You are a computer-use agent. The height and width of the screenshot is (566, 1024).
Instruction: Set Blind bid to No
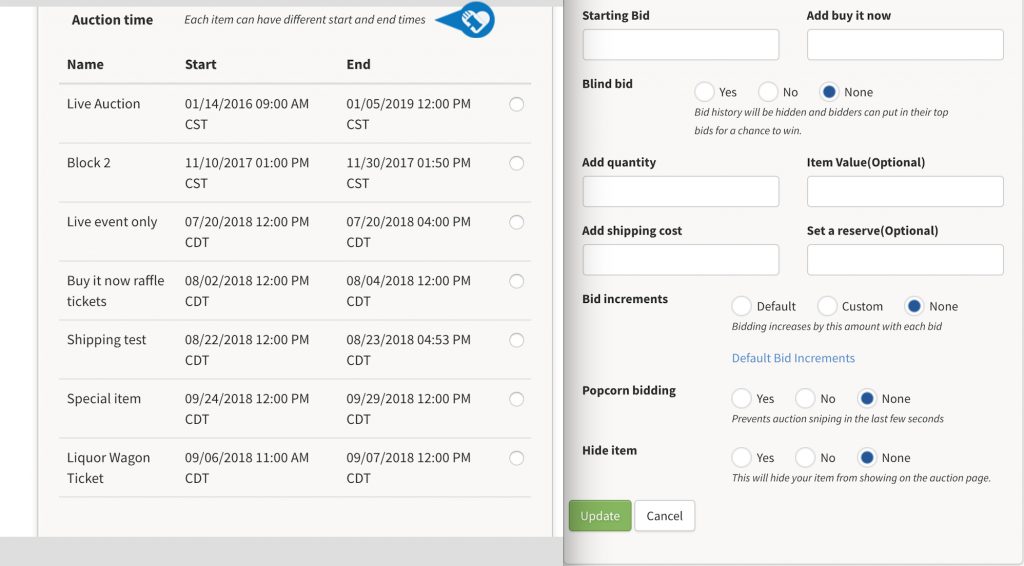click(768, 92)
